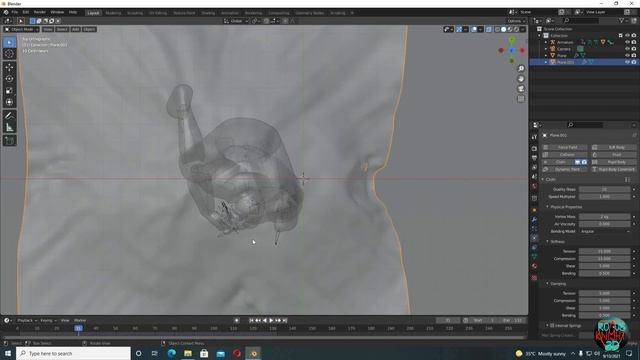The height and width of the screenshot is (360, 640).
Task: Open the Playback dropdown in timeline
Action: coord(27,320)
